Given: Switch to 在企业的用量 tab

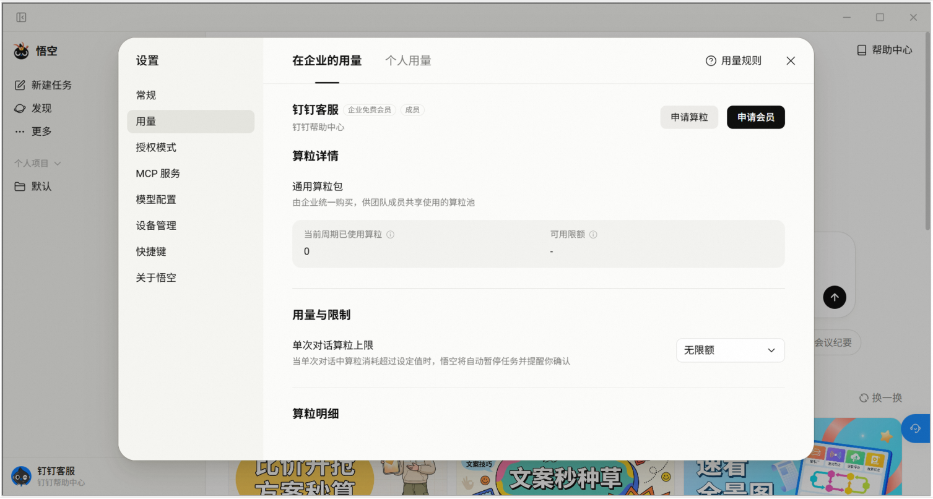Looking at the screenshot, I should tap(327, 61).
